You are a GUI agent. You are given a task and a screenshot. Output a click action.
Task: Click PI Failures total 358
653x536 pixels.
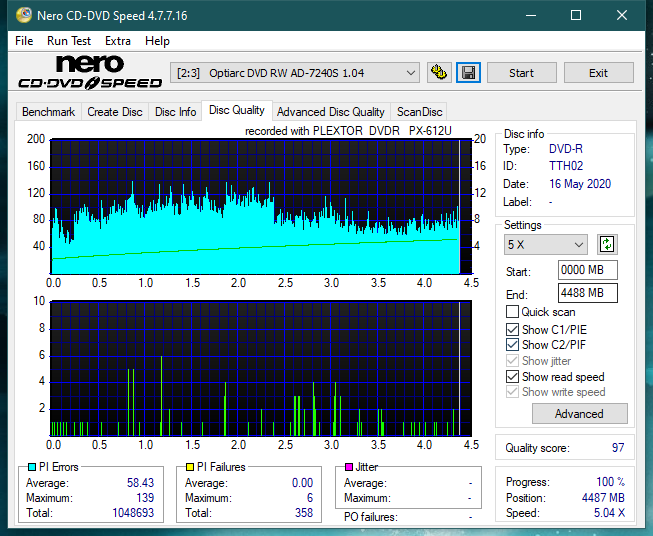pos(304,513)
